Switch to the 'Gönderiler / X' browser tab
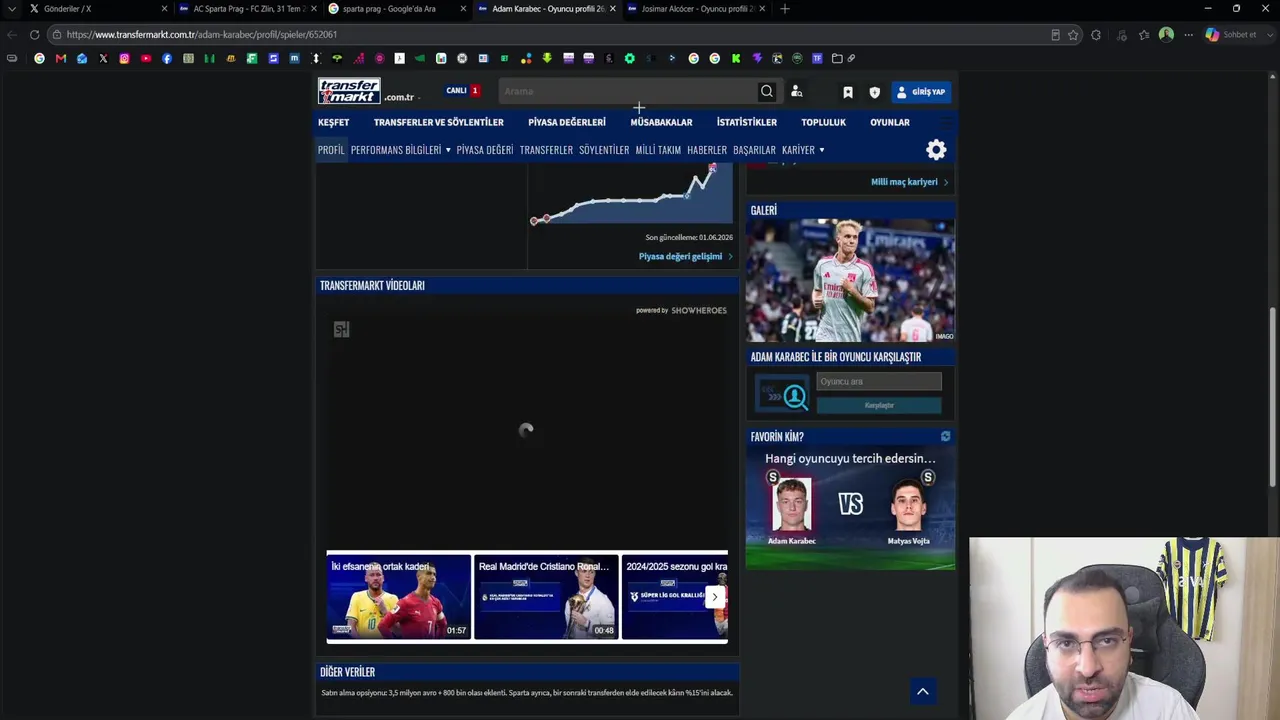This screenshot has width=1280, height=720. click(98, 9)
